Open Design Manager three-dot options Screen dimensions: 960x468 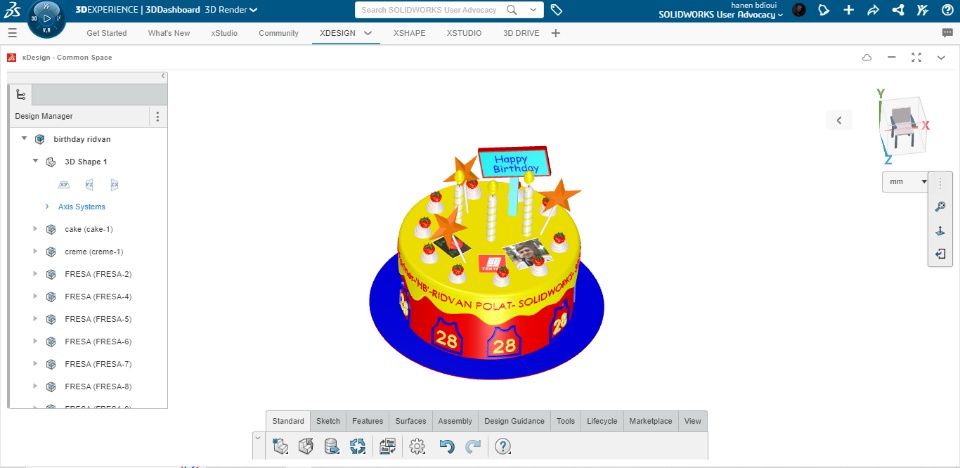click(x=157, y=116)
